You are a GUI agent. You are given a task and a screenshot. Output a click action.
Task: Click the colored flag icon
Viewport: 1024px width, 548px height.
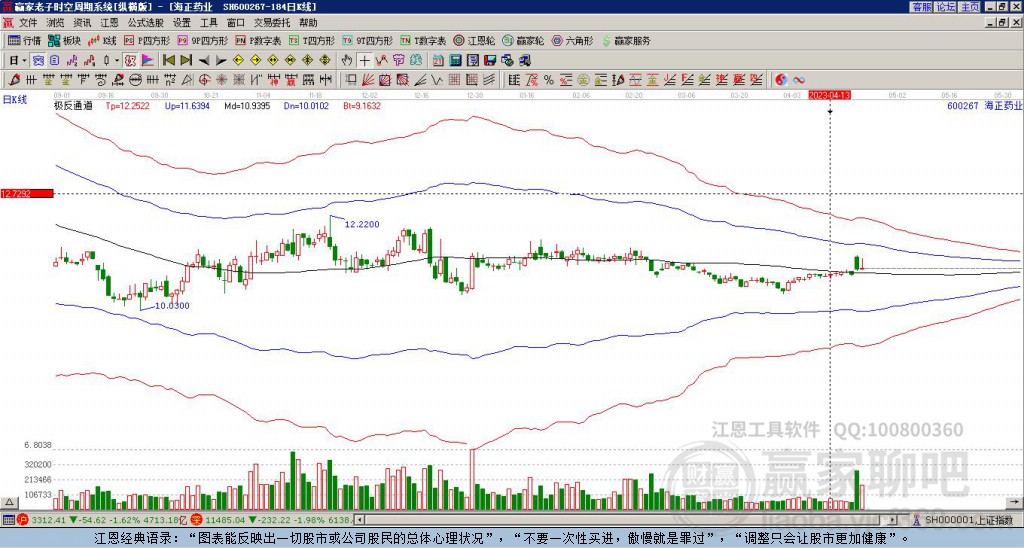click(148, 61)
